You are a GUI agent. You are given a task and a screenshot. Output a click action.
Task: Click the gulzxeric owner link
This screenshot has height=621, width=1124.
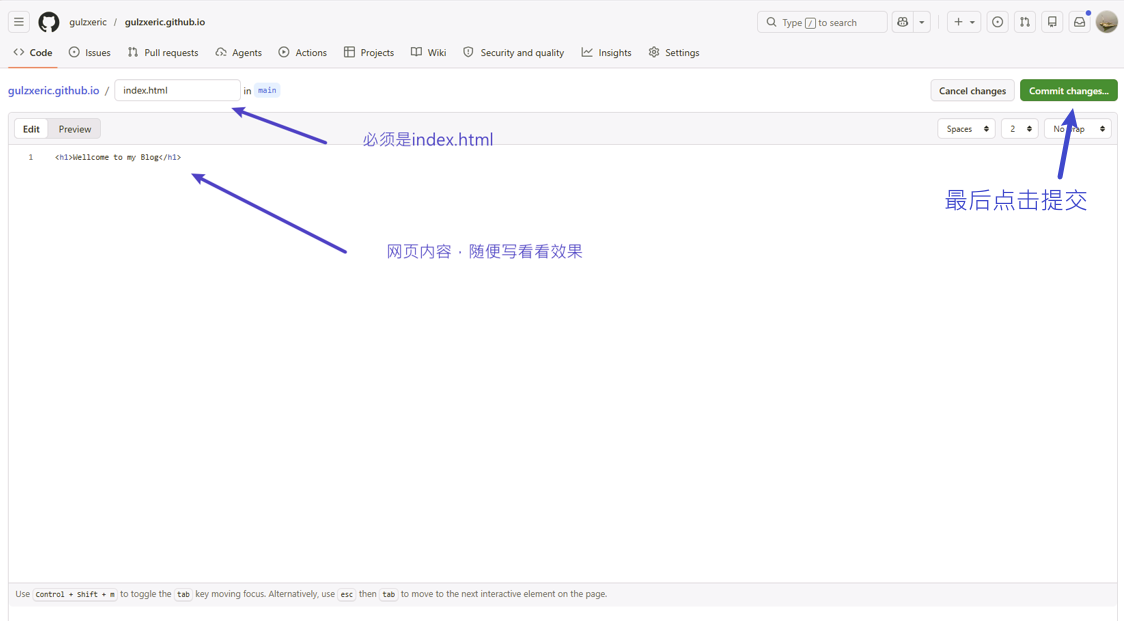pos(87,22)
